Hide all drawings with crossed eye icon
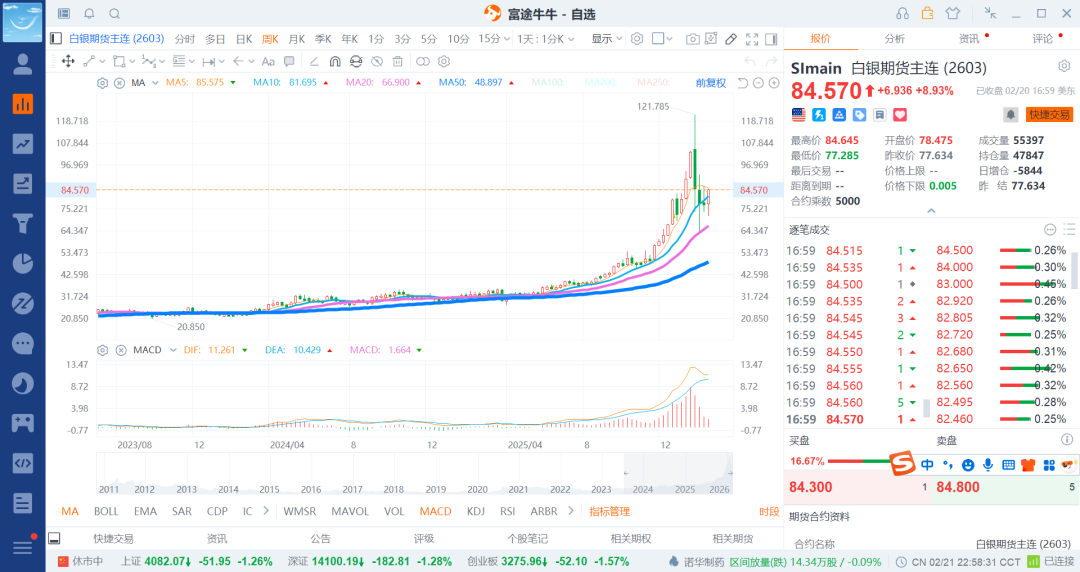The image size is (1080, 572). (377, 61)
